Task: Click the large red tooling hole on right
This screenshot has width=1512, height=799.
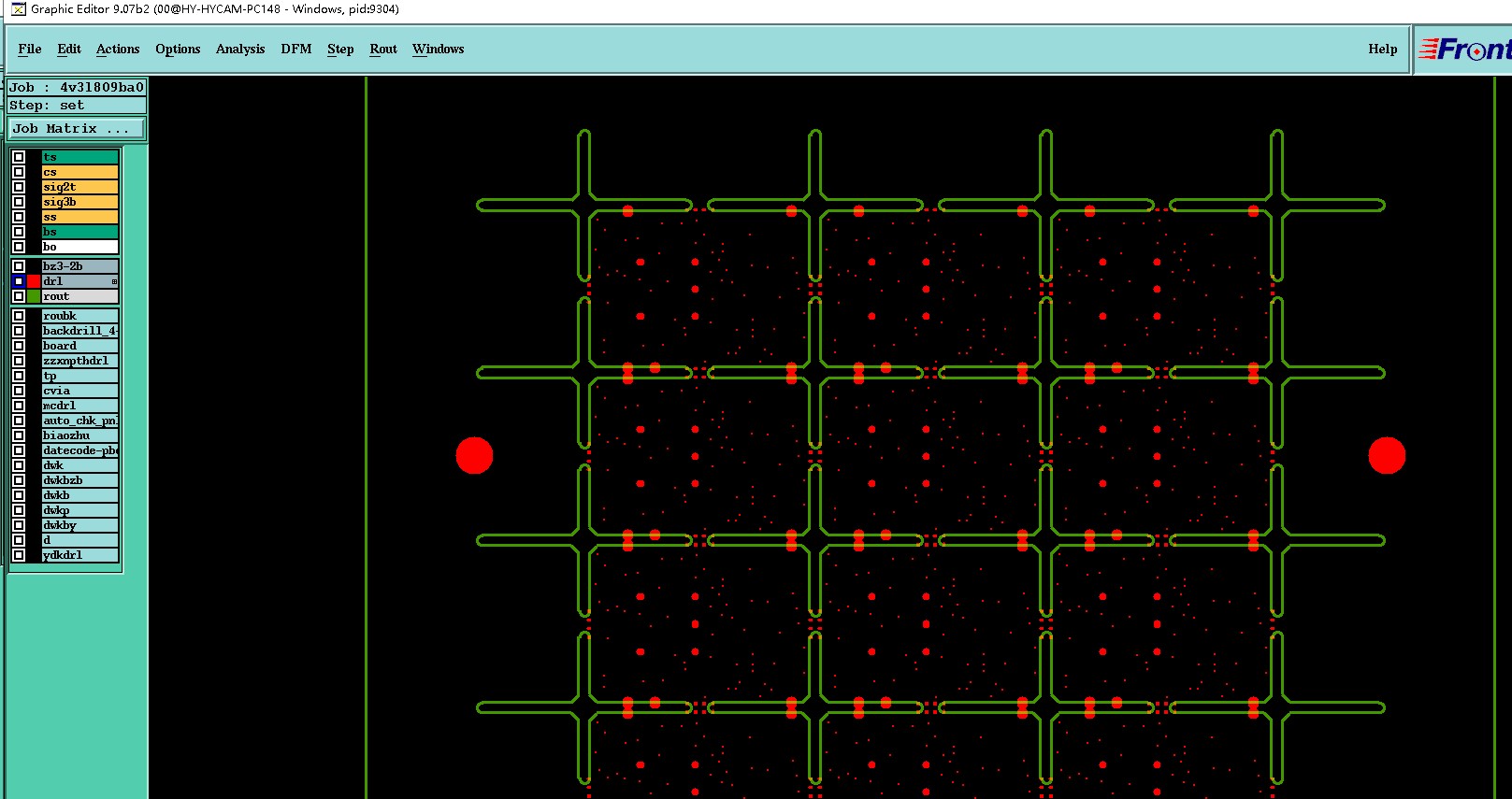Action: [x=1387, y=455]
